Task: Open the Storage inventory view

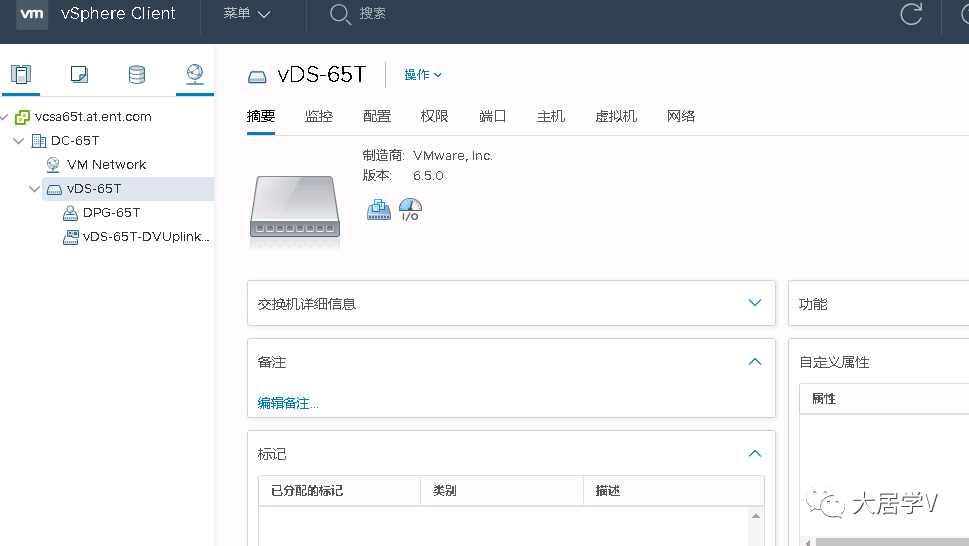Action: (137, 75)
